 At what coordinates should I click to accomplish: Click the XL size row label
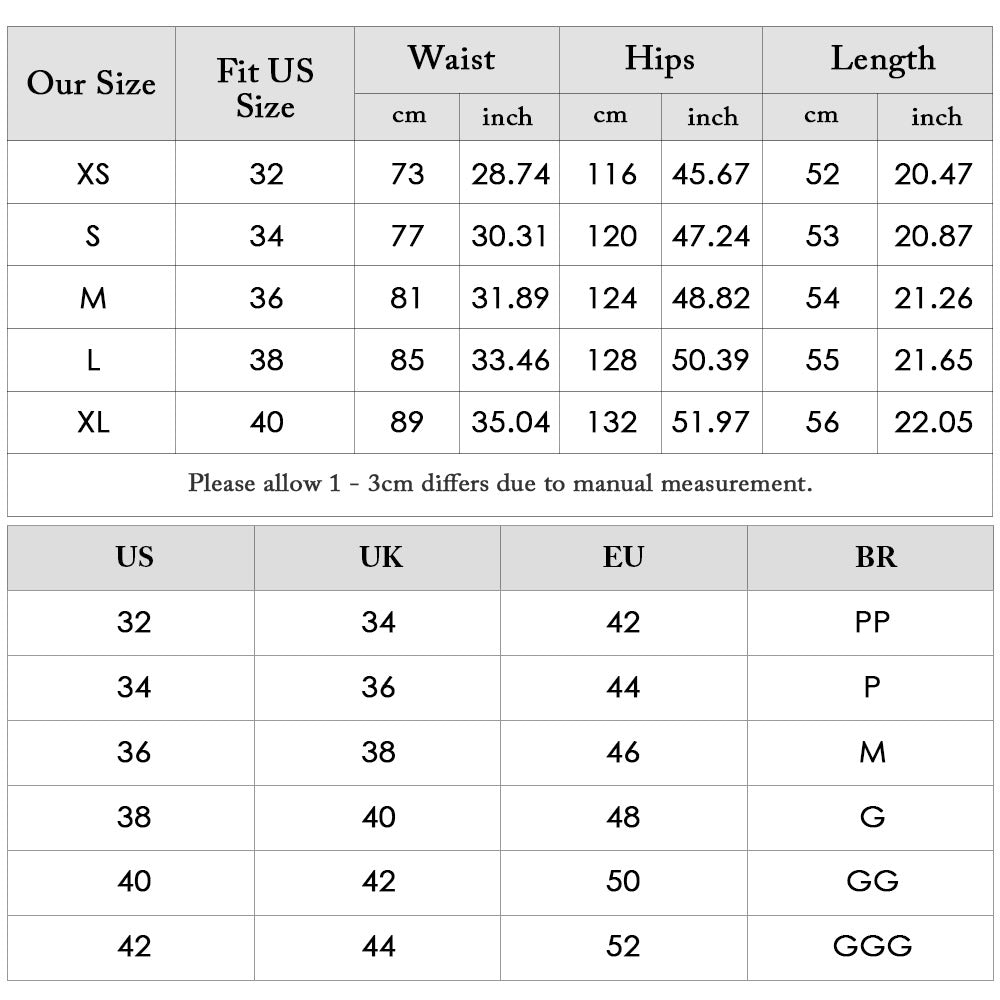[x=93, y=422]
